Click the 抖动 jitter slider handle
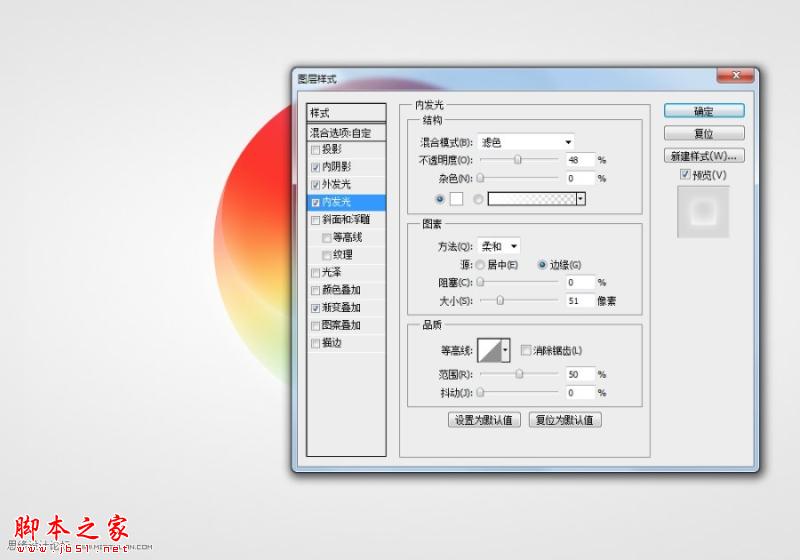The image size is (800, 560). pos(481,392)
